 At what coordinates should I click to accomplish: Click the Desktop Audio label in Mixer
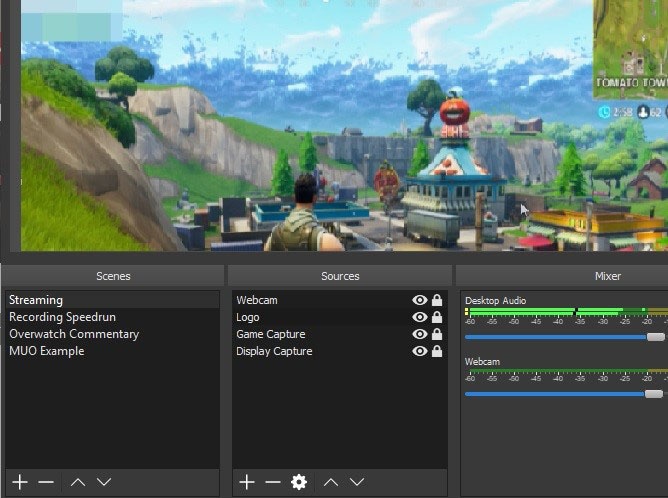pyautogui.click(x=495, y=301)
